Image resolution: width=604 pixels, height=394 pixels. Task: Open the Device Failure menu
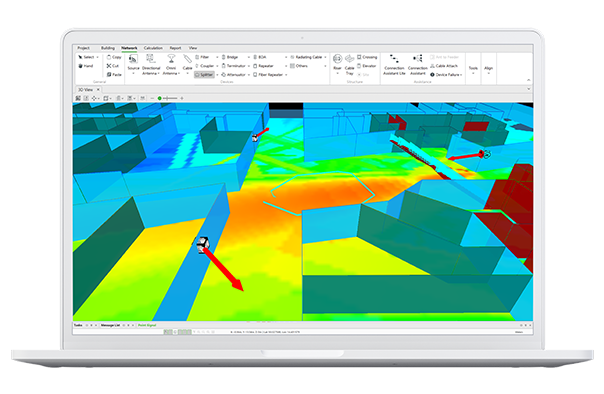point(445,75)
